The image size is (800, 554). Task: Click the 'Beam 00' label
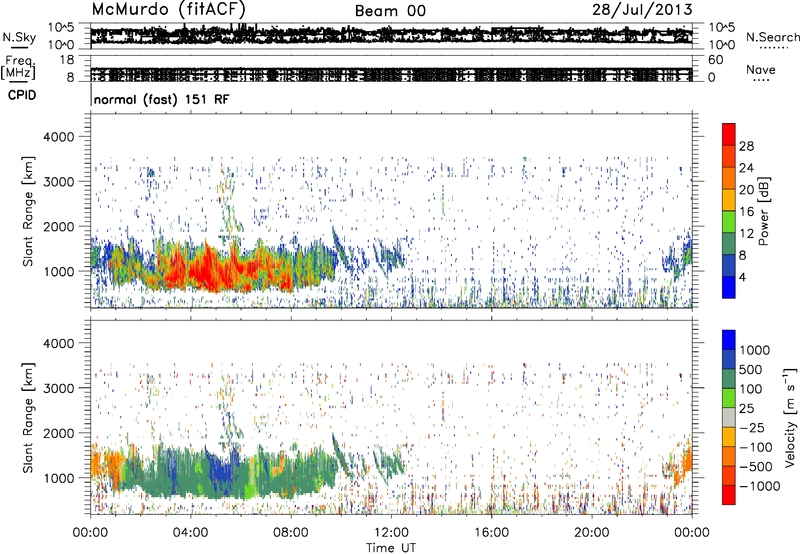[390, 11]
